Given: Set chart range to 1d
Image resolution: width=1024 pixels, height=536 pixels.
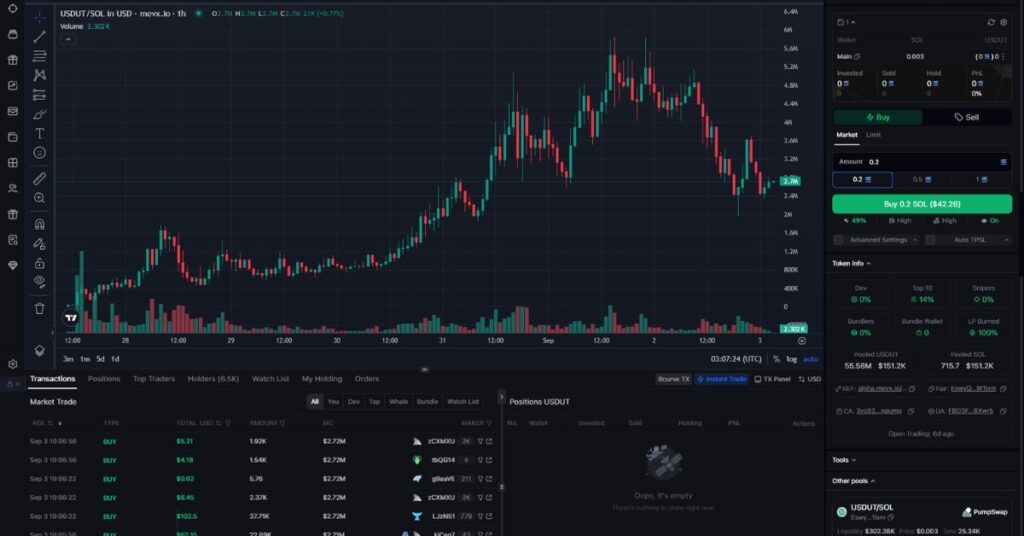Looking at the screenshot, I should [x=115, y=359].
